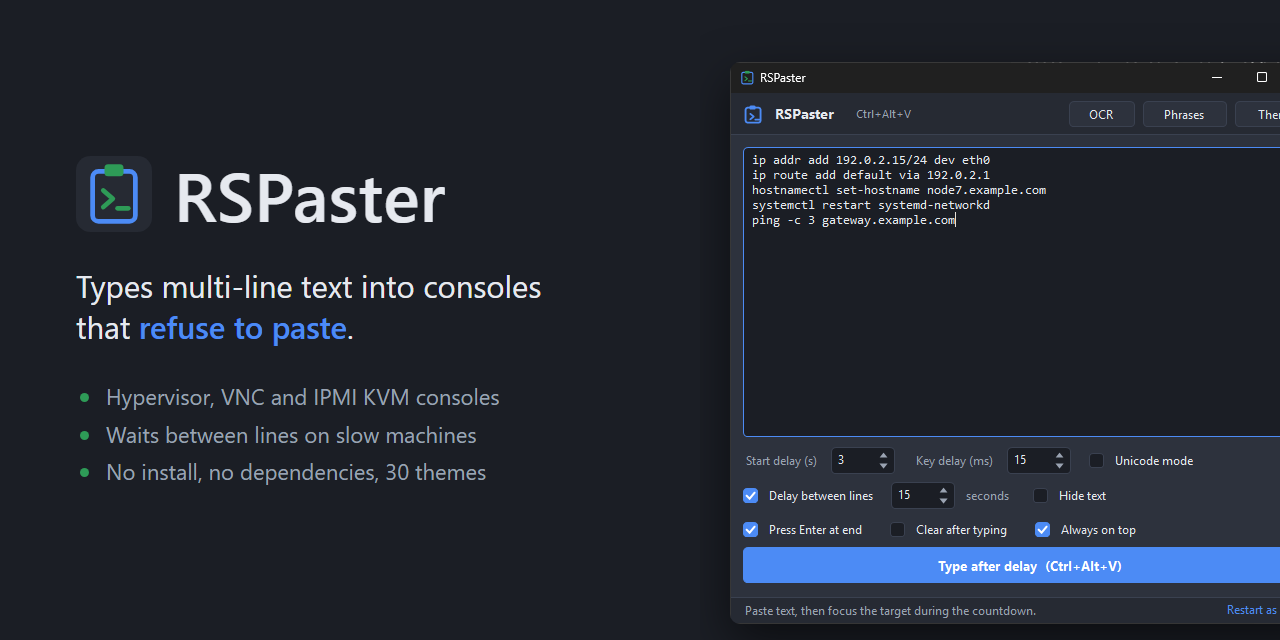Decrease Start delay with the down arrow
1280x640 pixels.
[x=883, y=466]
